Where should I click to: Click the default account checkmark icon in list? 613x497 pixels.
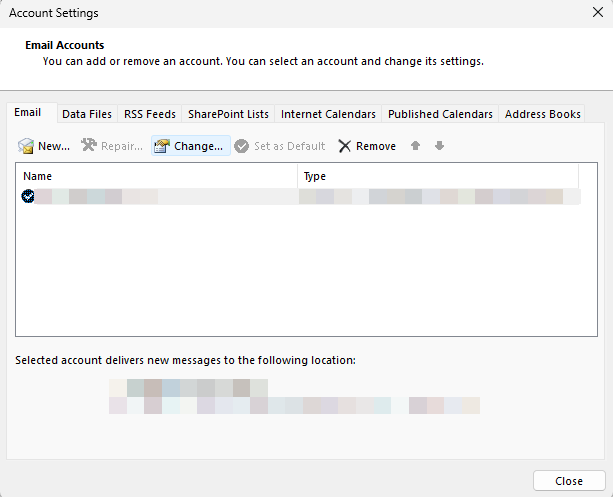[x=28, y=196]
